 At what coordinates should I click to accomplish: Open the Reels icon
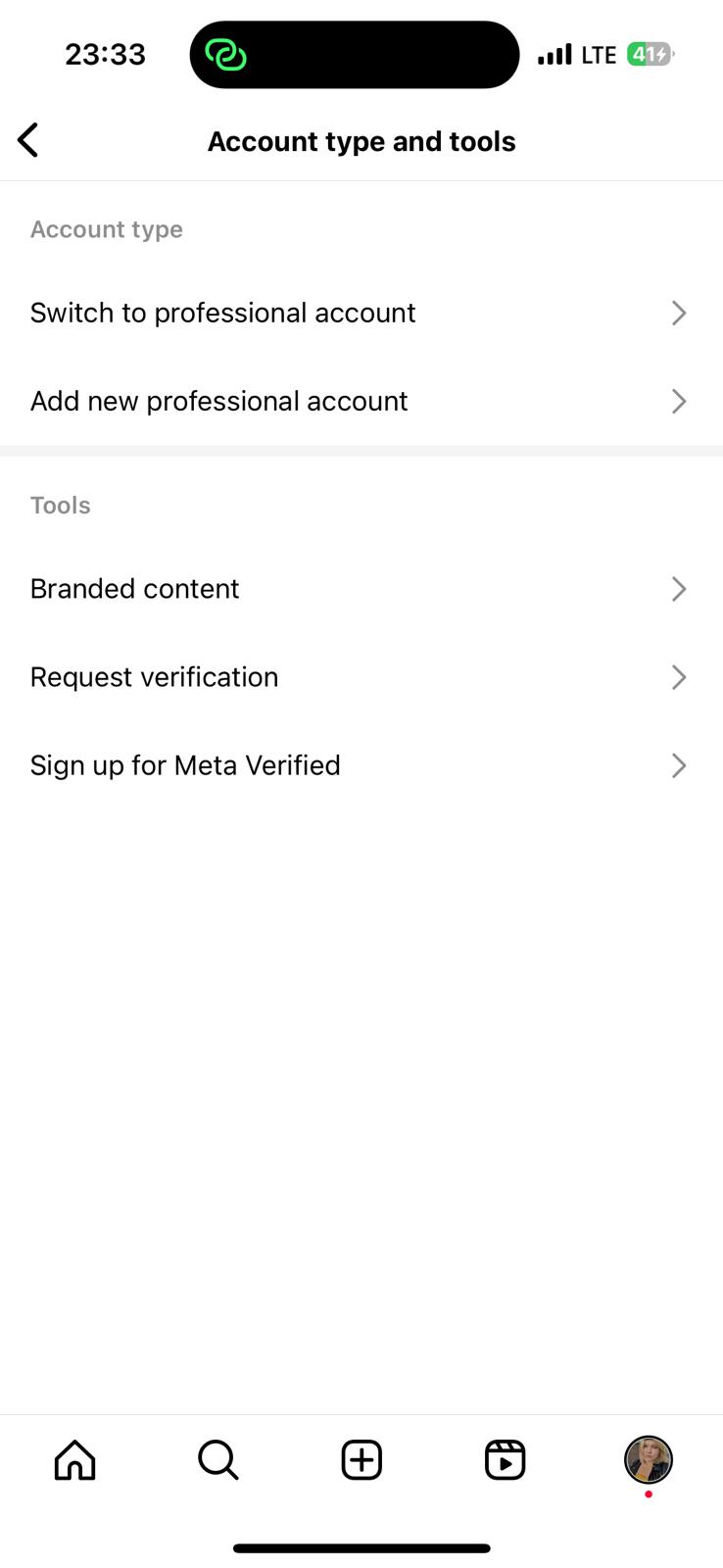tap(505, 1459)
